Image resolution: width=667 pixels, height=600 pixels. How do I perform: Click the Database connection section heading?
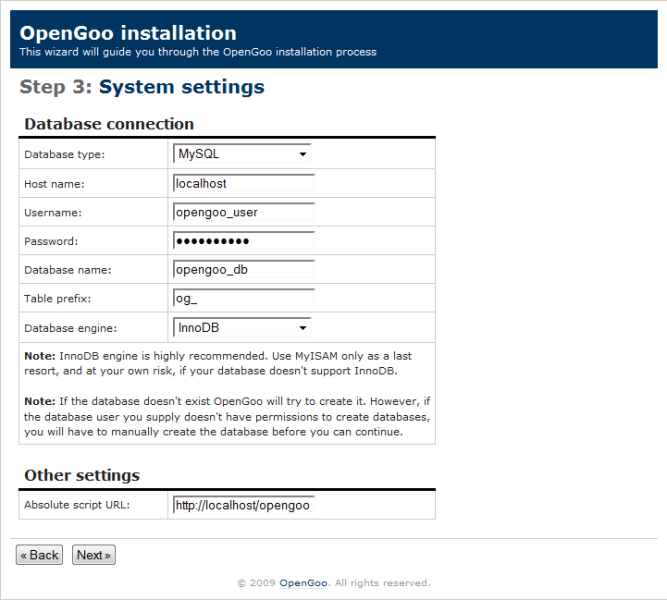click(x=109, y=124)
